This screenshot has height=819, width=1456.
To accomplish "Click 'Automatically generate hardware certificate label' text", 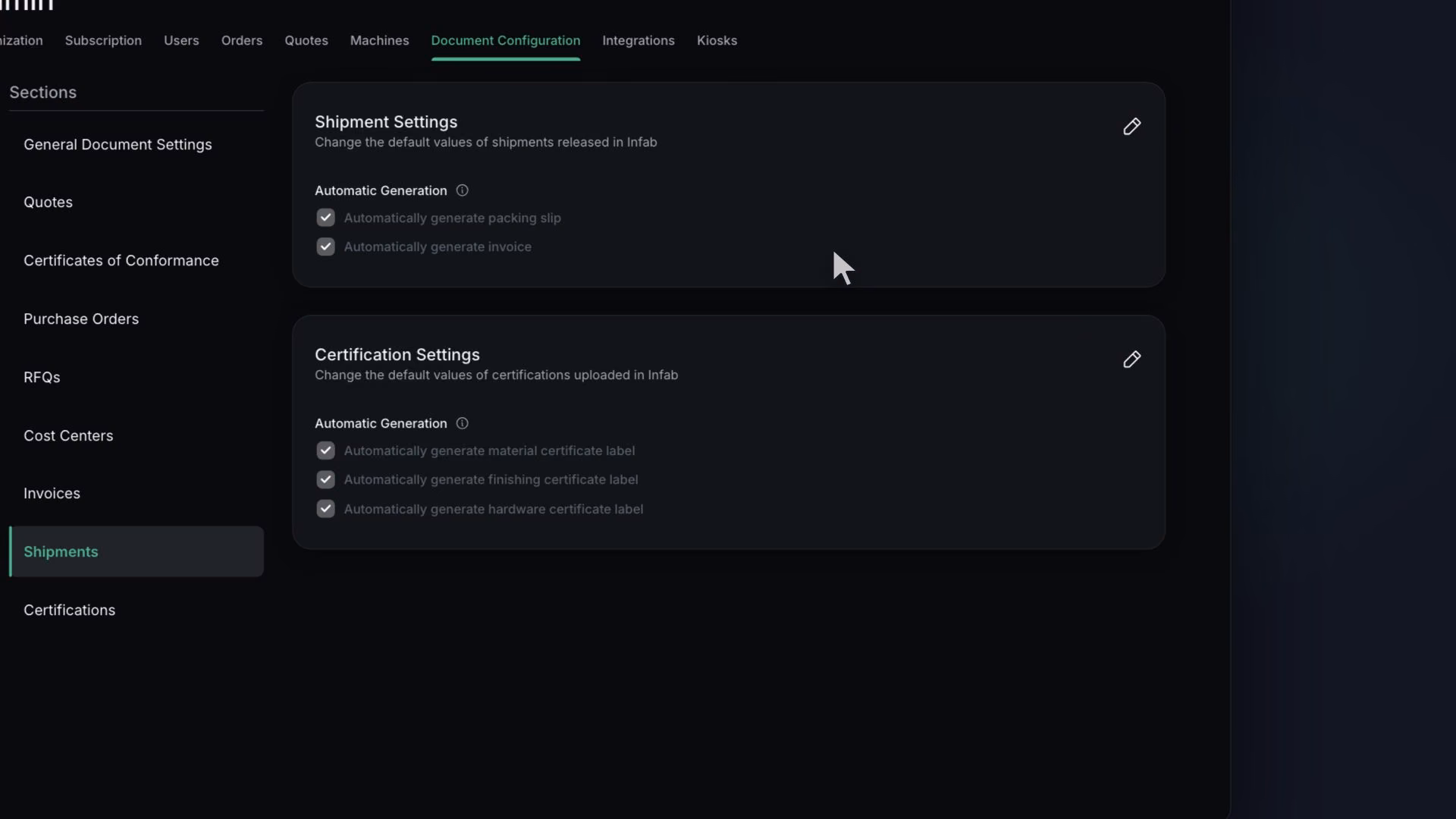I will point(494,510).
